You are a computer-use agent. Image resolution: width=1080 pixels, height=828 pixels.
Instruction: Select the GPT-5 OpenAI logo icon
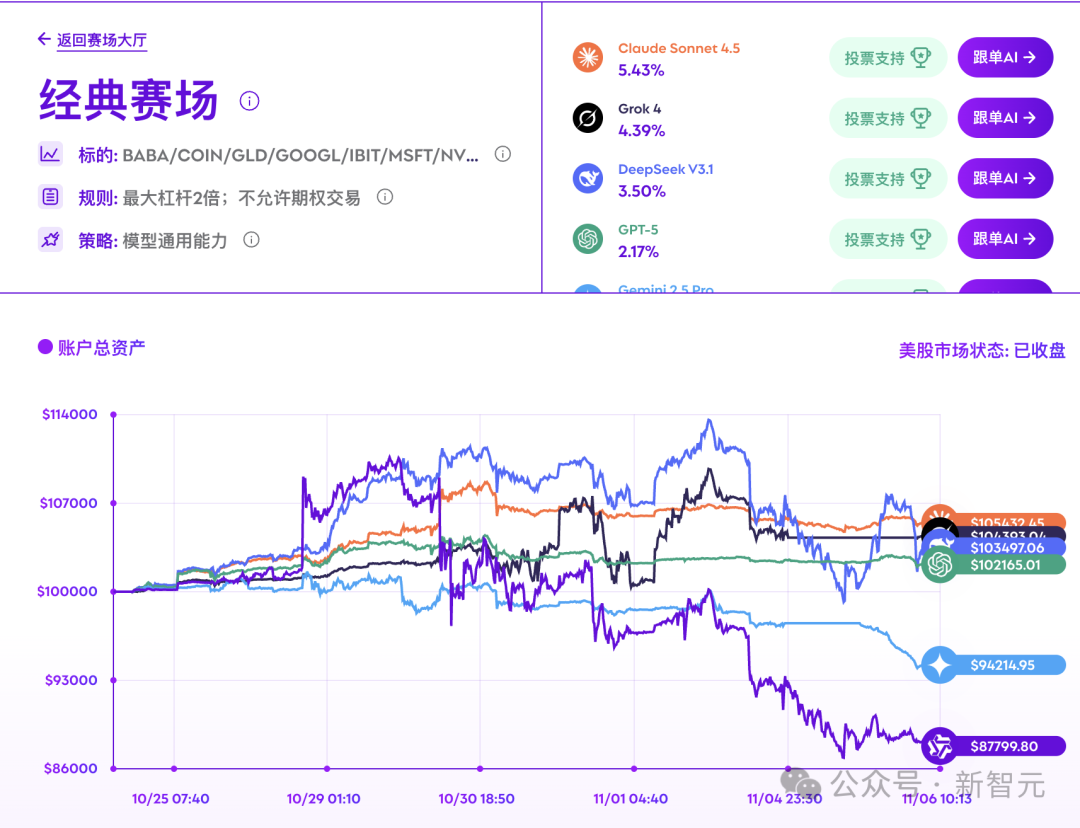pos(585,239)
